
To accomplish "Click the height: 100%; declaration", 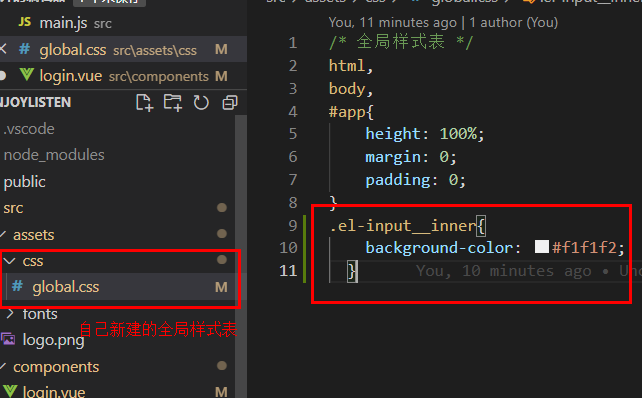I will click(425, 134).
